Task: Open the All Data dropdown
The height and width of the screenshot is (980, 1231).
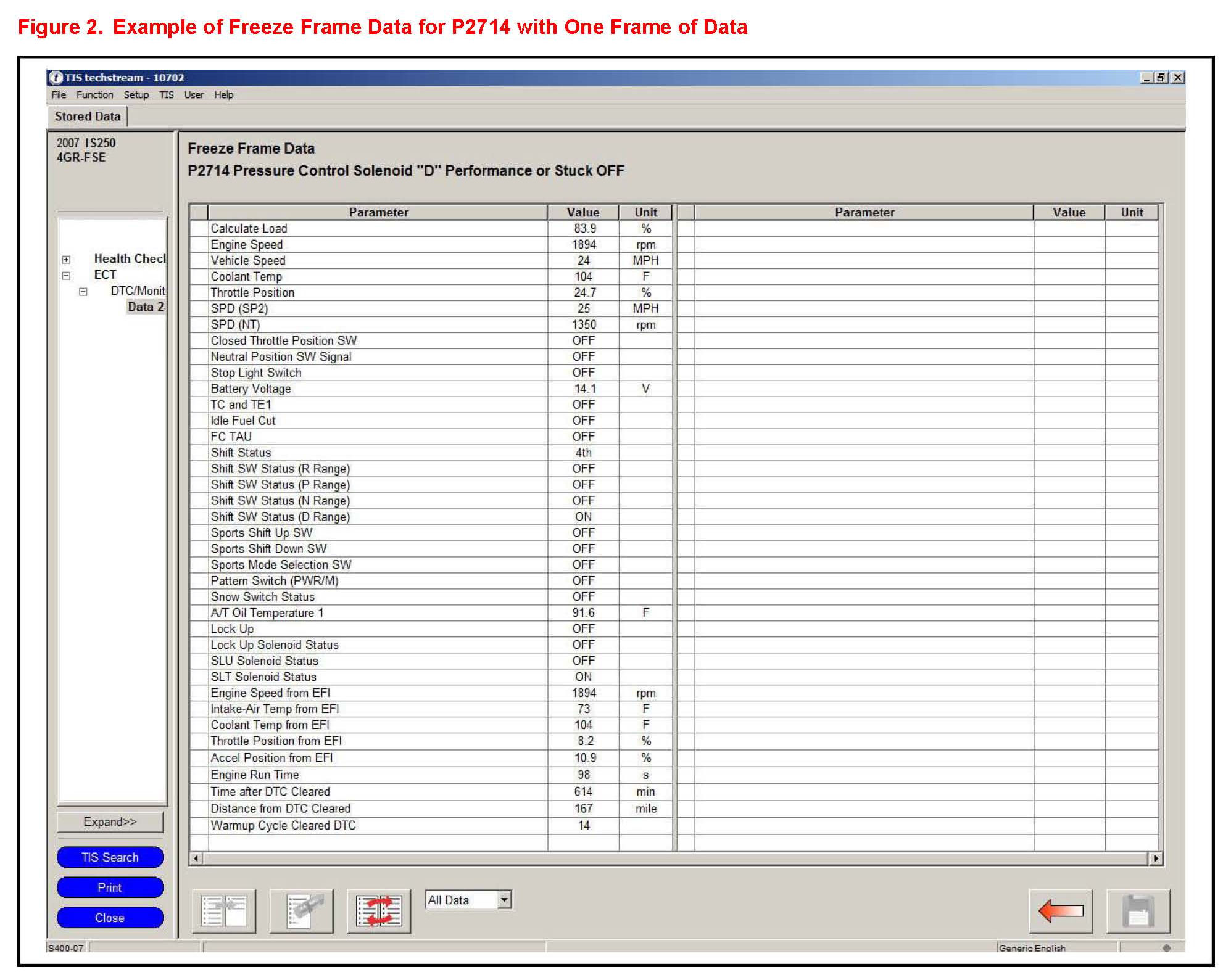Action: coord(504,900)
